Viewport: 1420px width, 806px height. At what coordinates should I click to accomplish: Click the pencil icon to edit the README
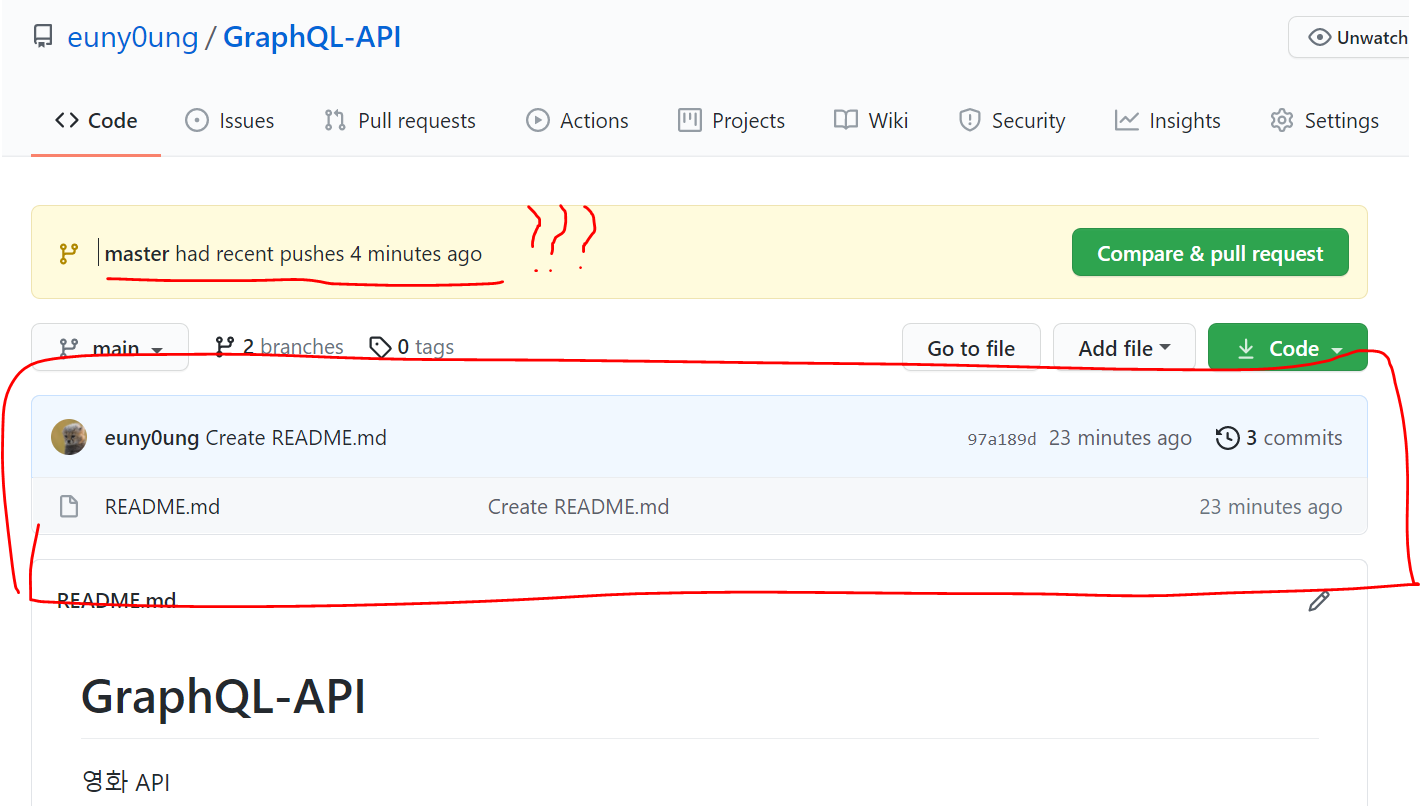coord(1319,600)
